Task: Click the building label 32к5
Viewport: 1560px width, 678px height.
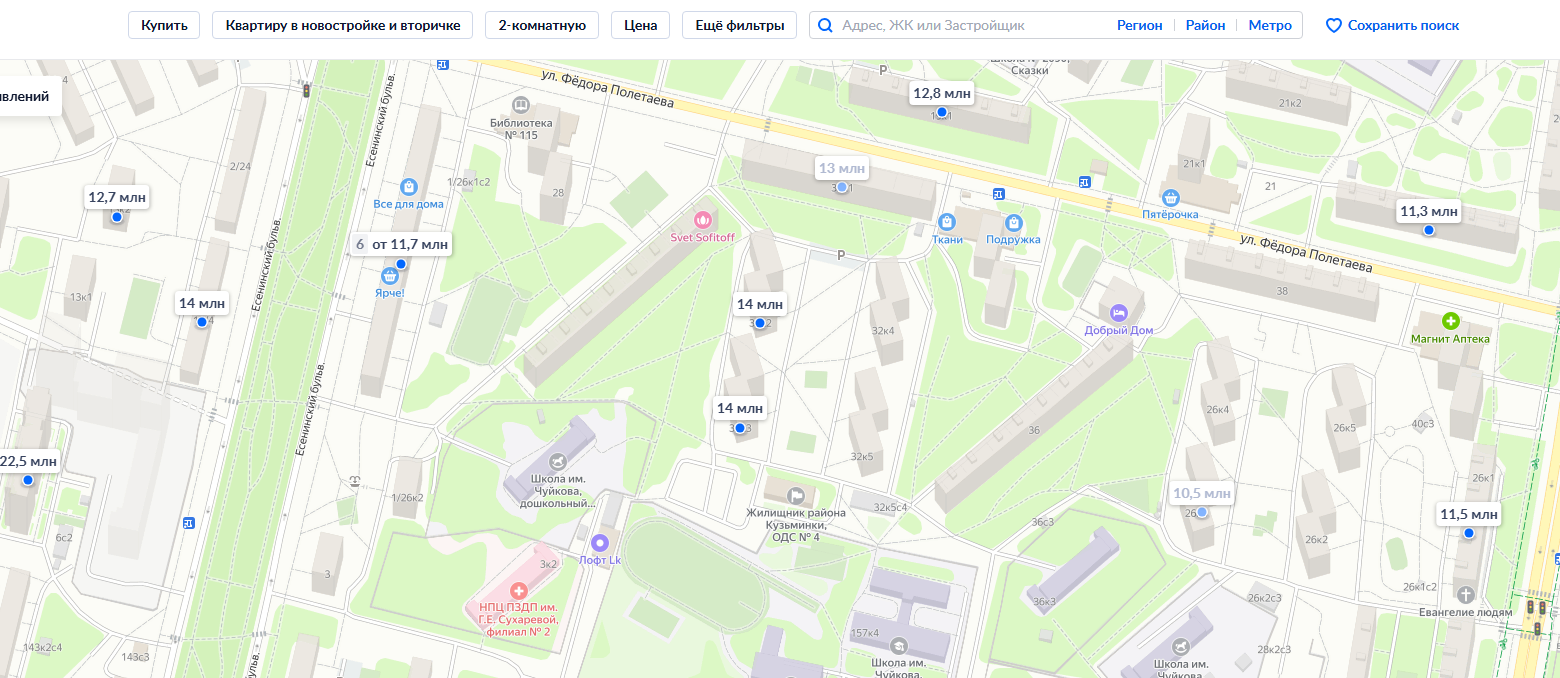Action: 862,457
